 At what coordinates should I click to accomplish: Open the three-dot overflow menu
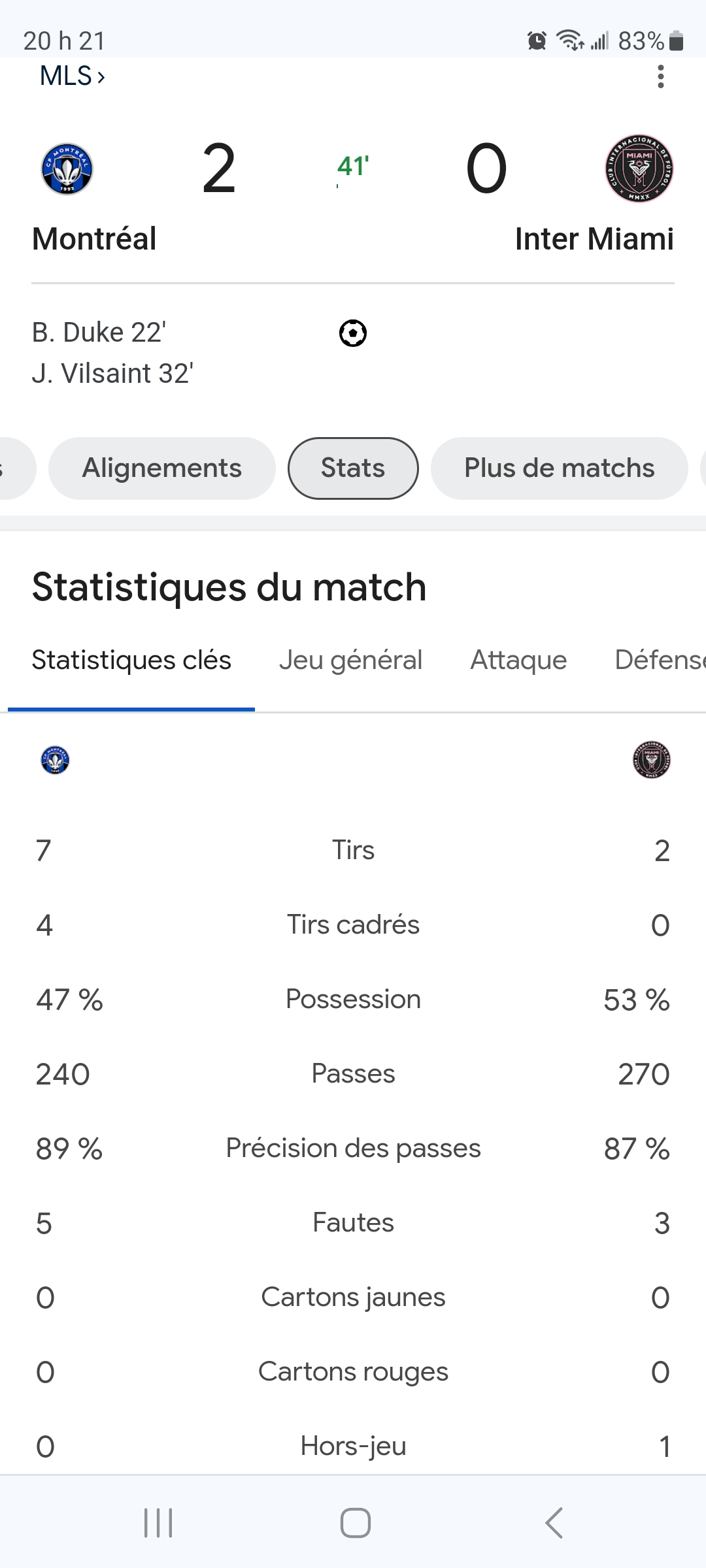(x=661, y=76)
